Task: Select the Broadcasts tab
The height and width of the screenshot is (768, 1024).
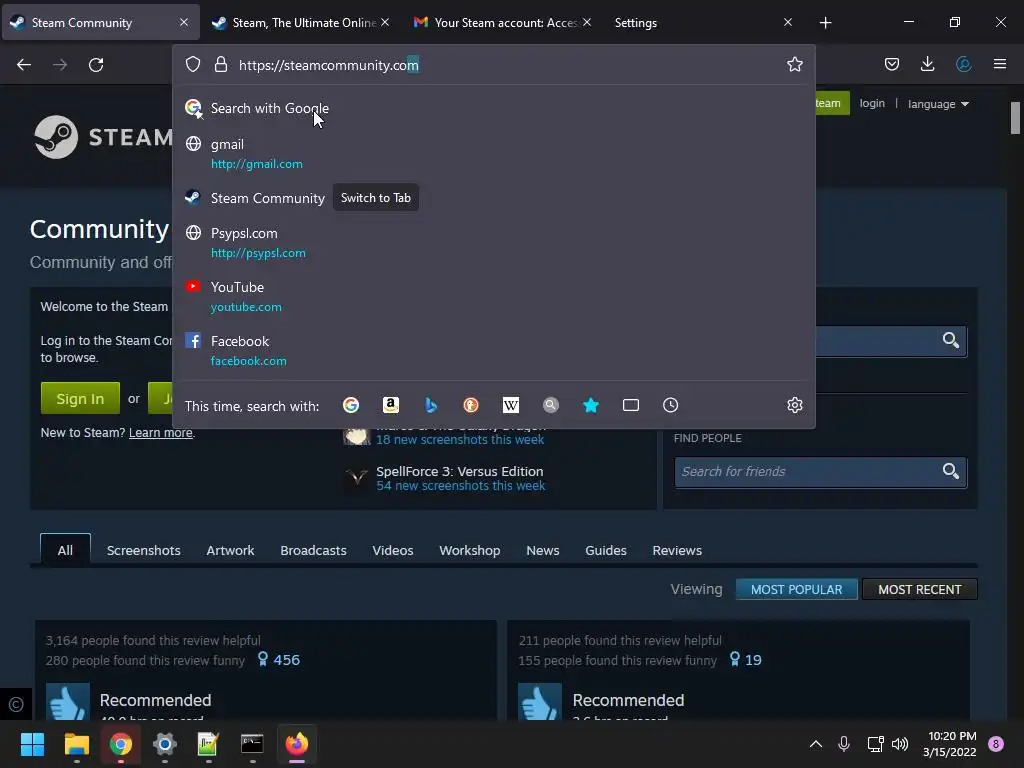Action: pos(313,551)
